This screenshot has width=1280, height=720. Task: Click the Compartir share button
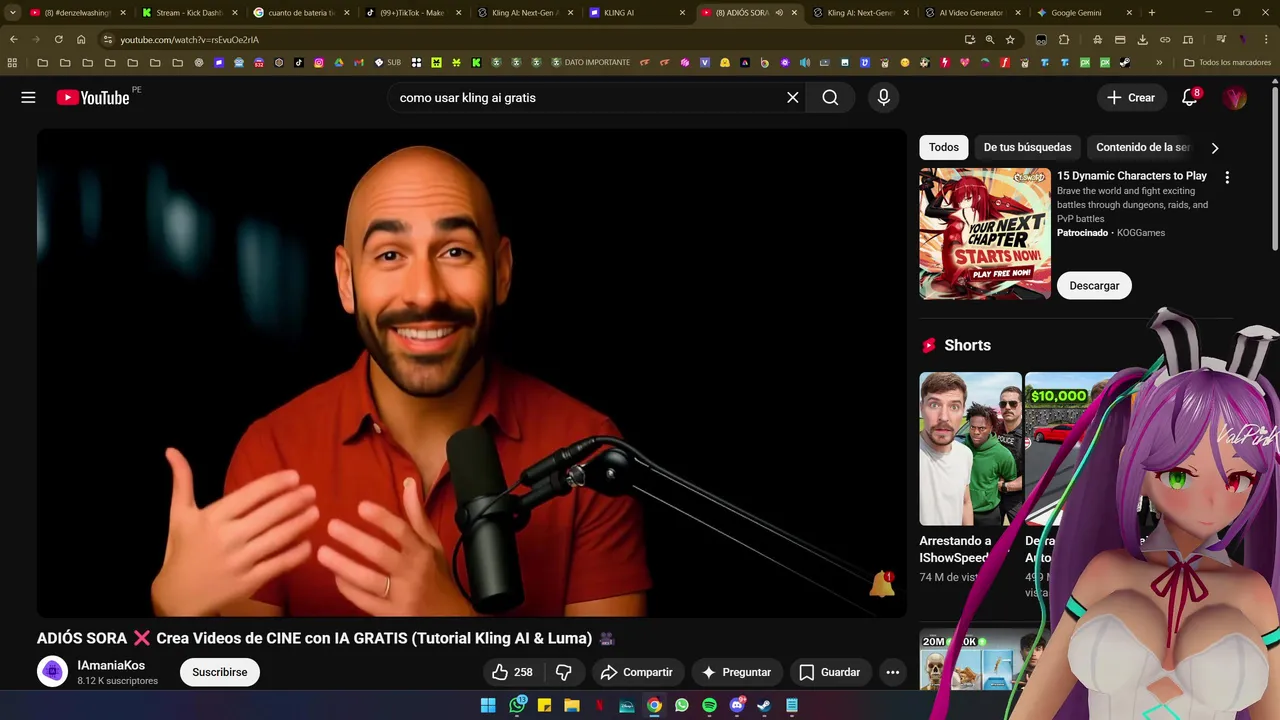[x=637, y=672]
